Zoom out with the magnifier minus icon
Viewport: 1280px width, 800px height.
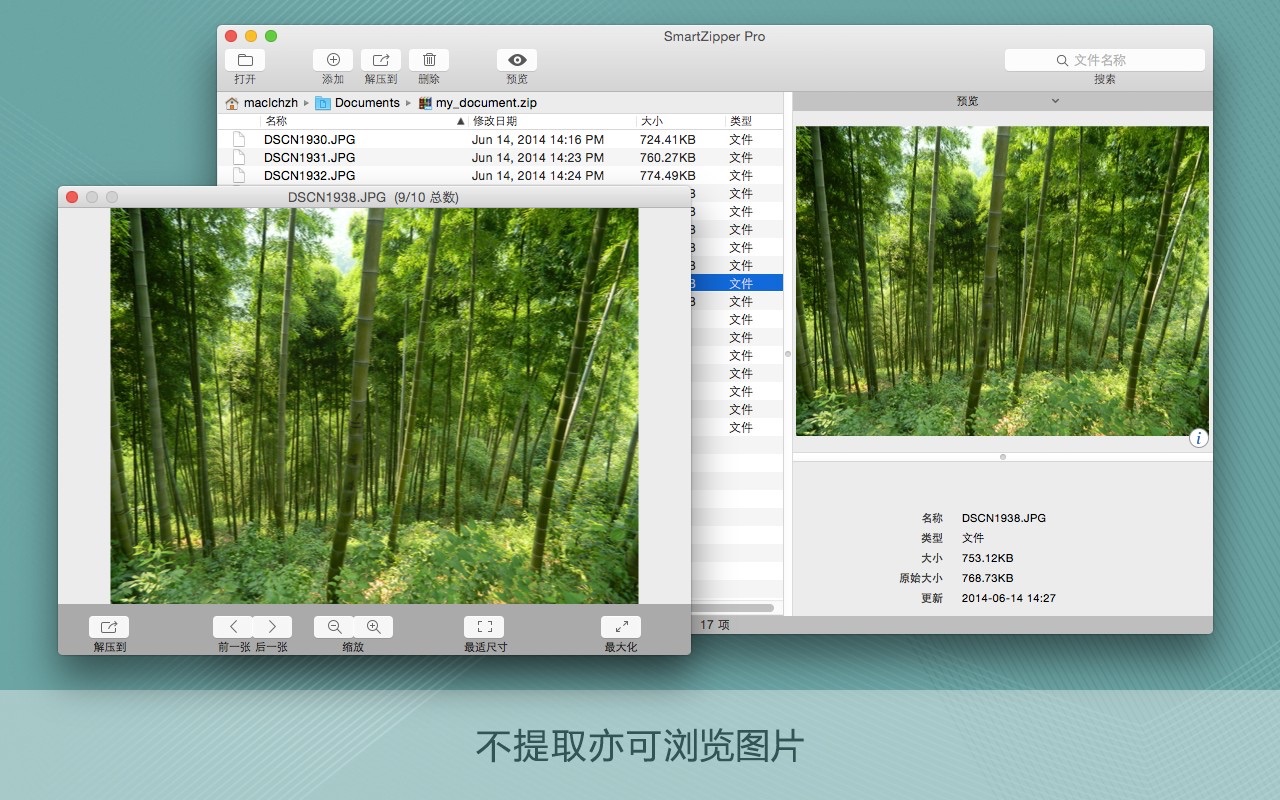point(334,626)
